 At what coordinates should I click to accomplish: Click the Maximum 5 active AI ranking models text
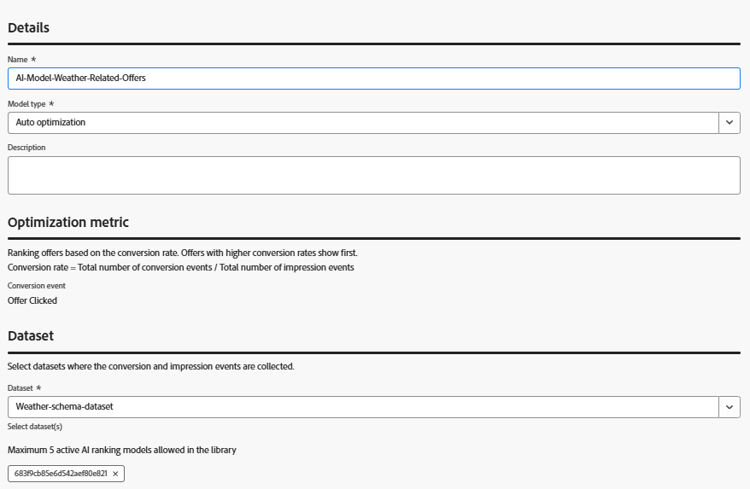point(122,450)
